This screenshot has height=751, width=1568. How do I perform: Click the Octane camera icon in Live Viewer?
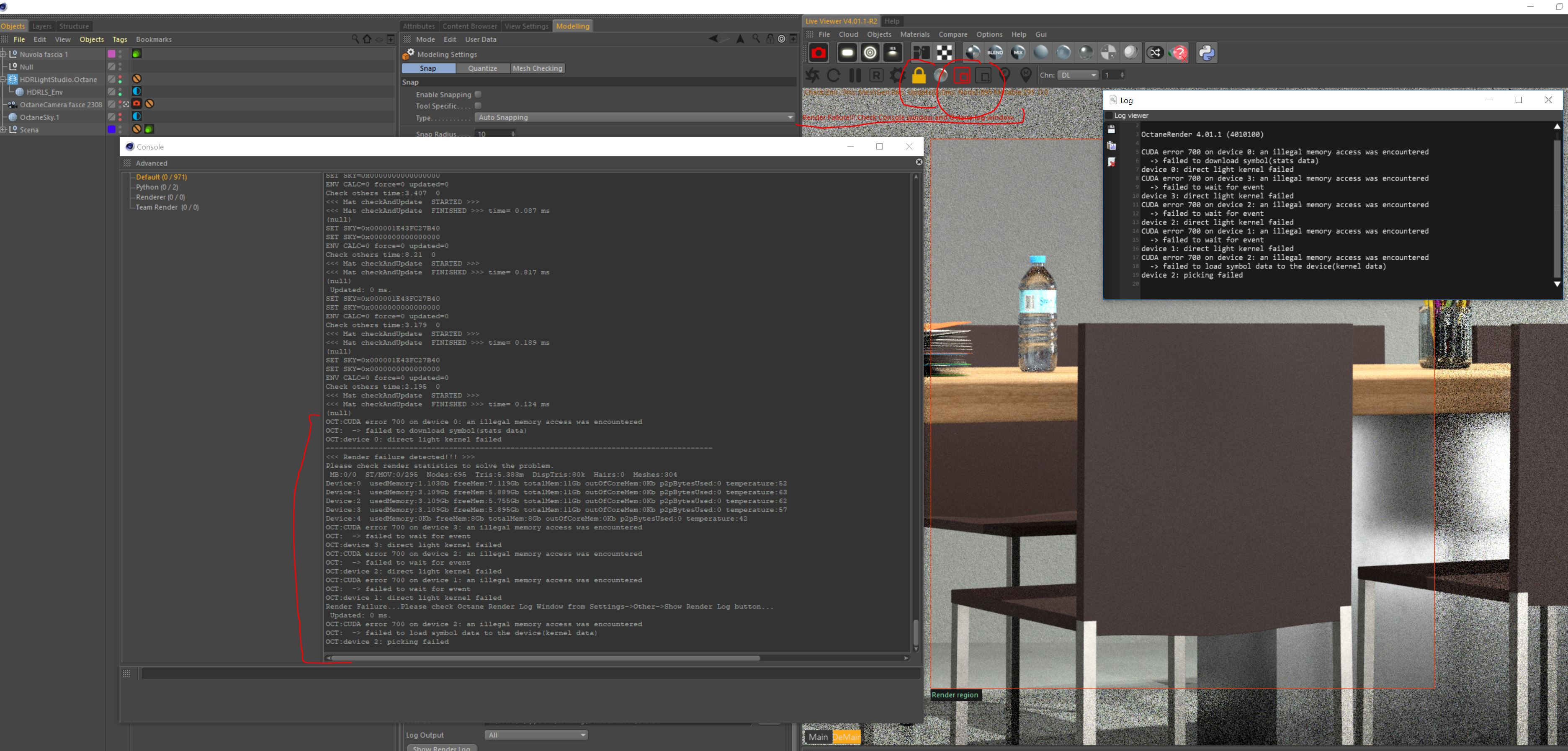[x=818, y=53]
